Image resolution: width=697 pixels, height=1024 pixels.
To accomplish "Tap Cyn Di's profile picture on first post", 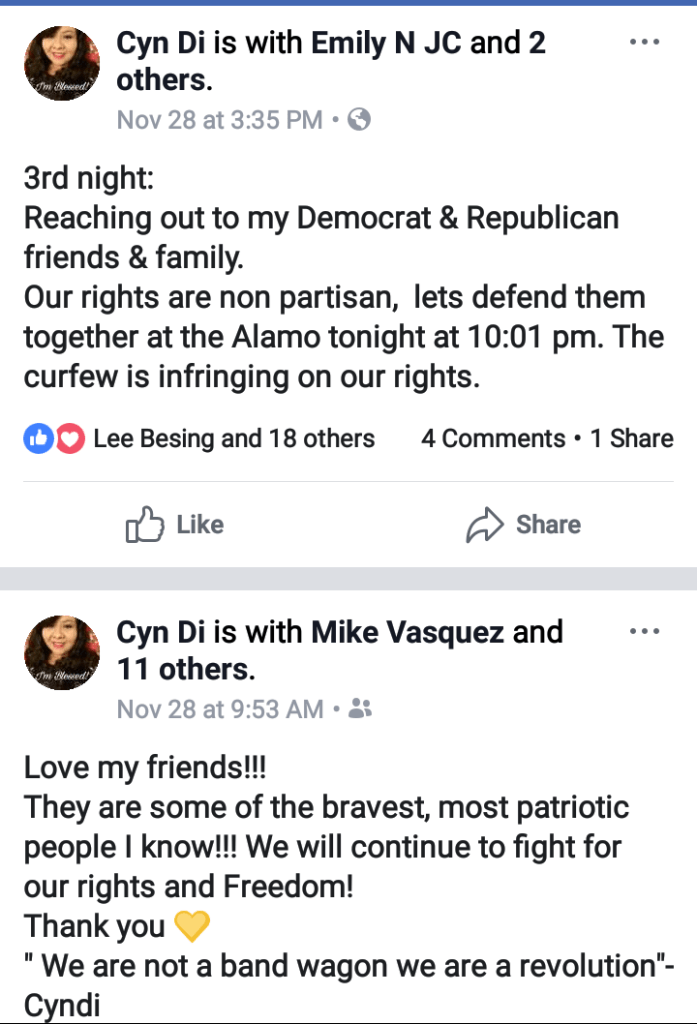I will pyautogui.click(x=62, y=64).
